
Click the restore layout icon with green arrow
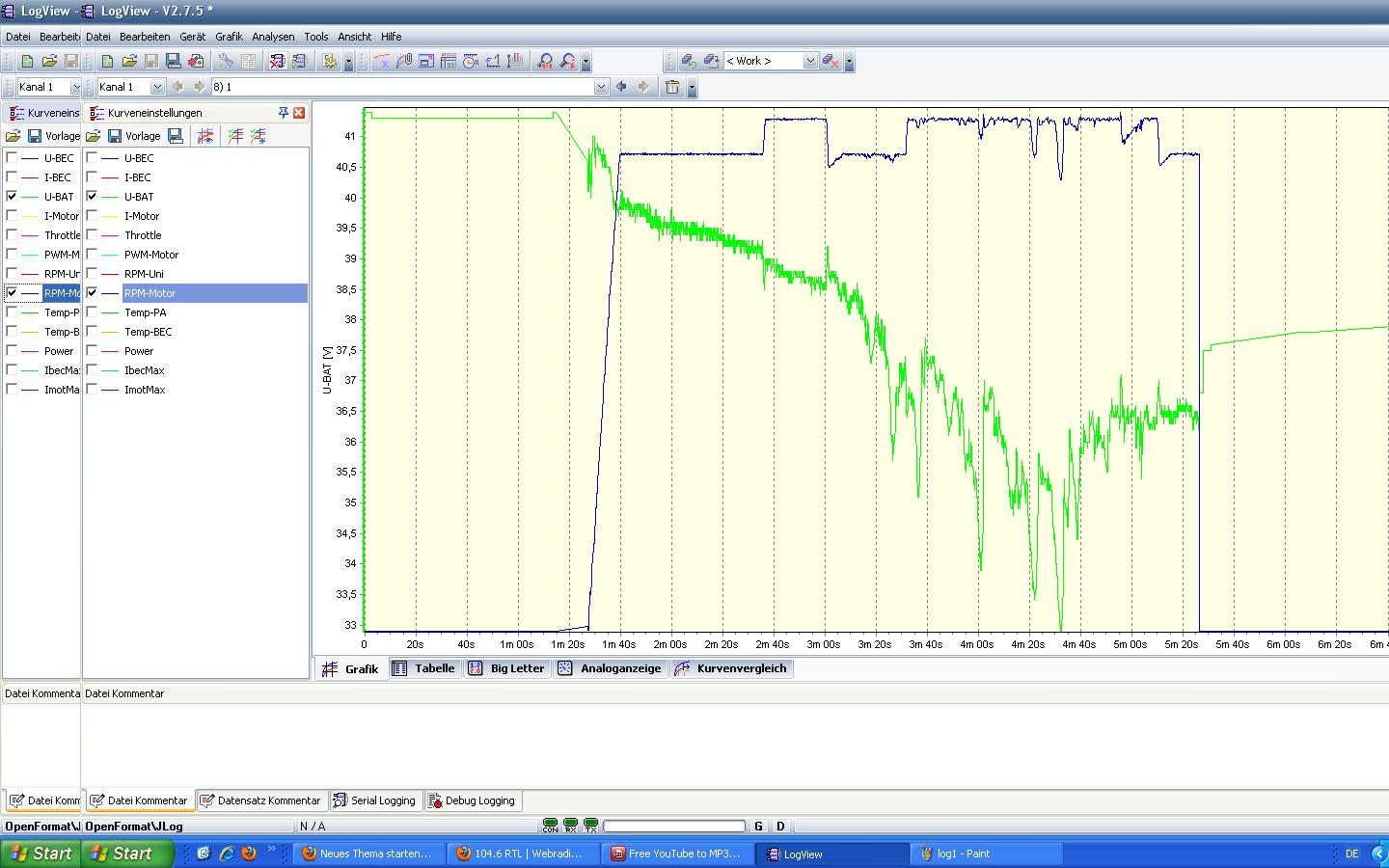coord(689,61)
